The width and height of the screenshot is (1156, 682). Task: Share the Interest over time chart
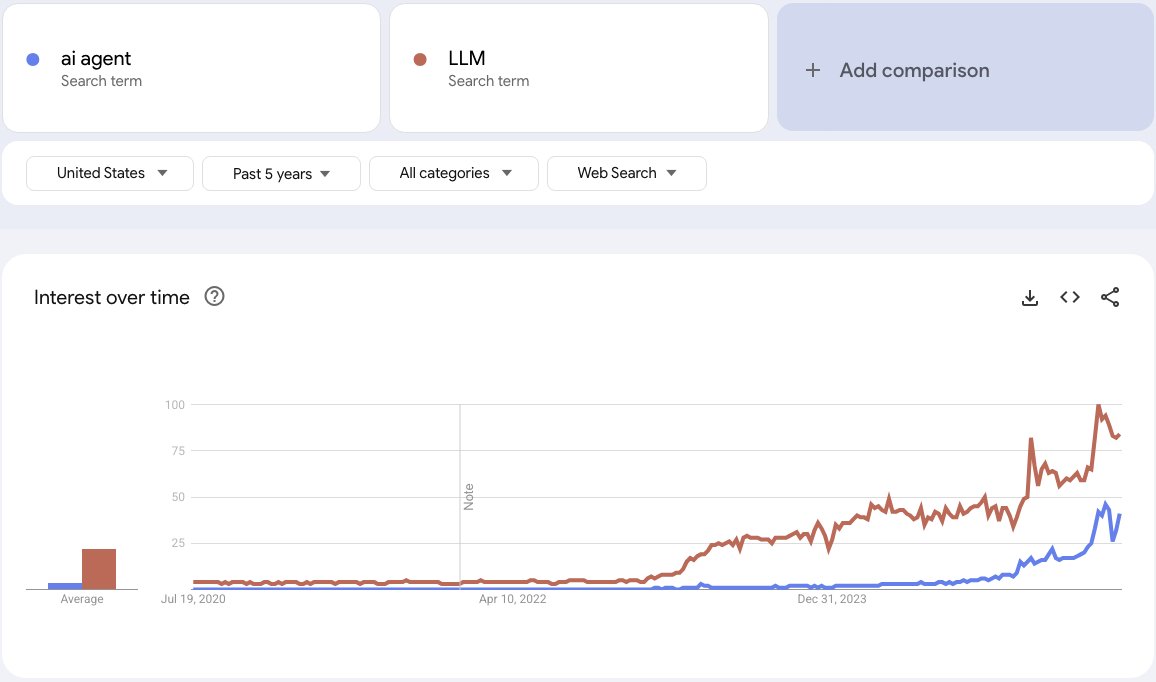pyautogui.click(x=1110, y=297)
